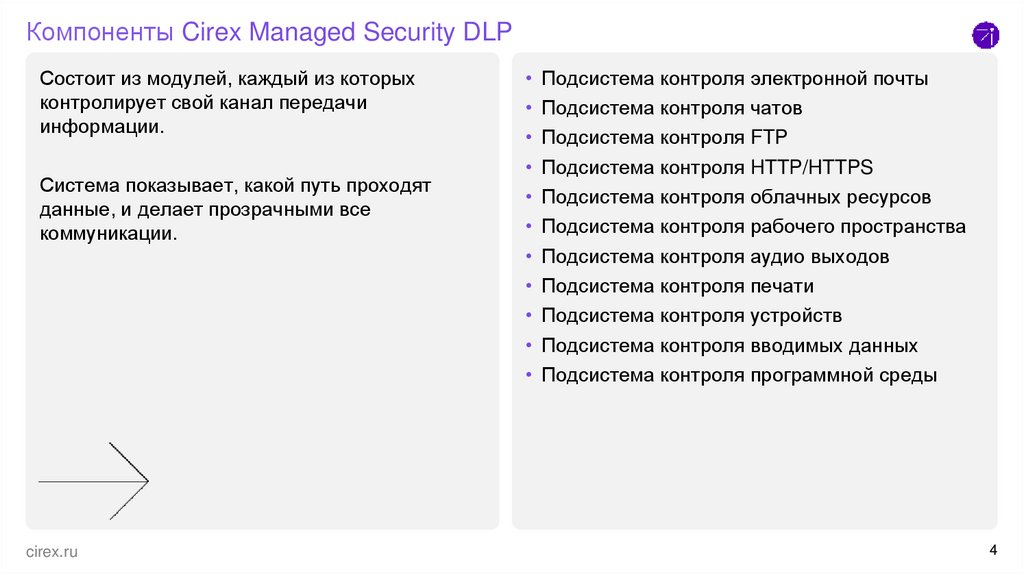Select the "Подсистема контроля печати" item

[x=677, y=286]
